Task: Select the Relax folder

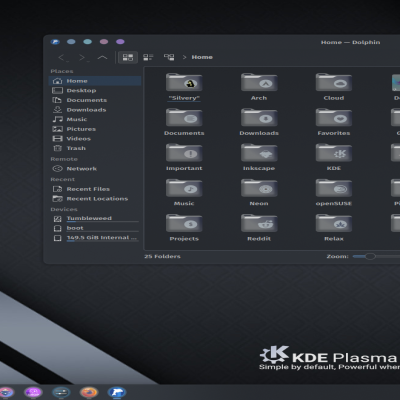Action: (334, 228)
